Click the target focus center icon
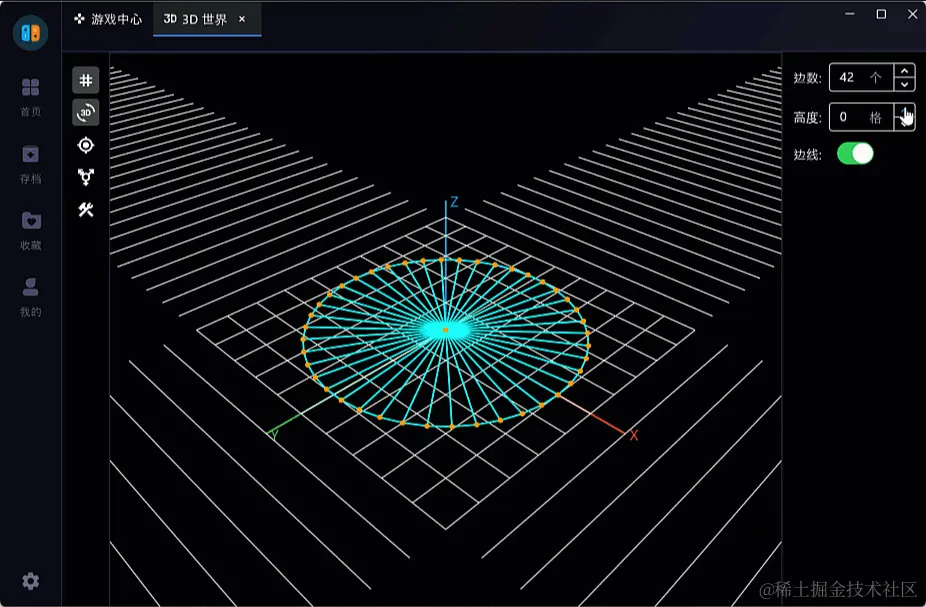926x607 pixels. click(x=86, y=145)
